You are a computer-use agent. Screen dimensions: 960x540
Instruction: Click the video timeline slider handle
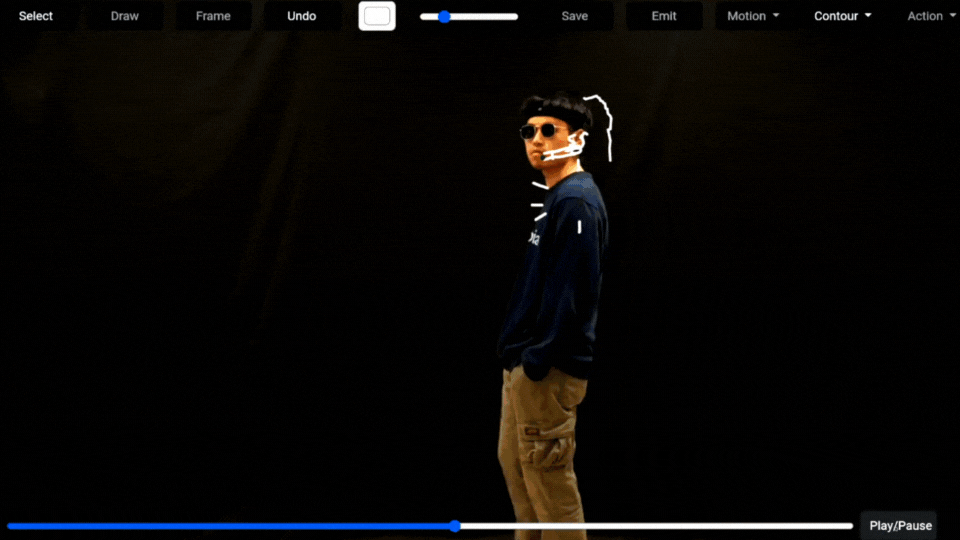[x=455, y=526]
